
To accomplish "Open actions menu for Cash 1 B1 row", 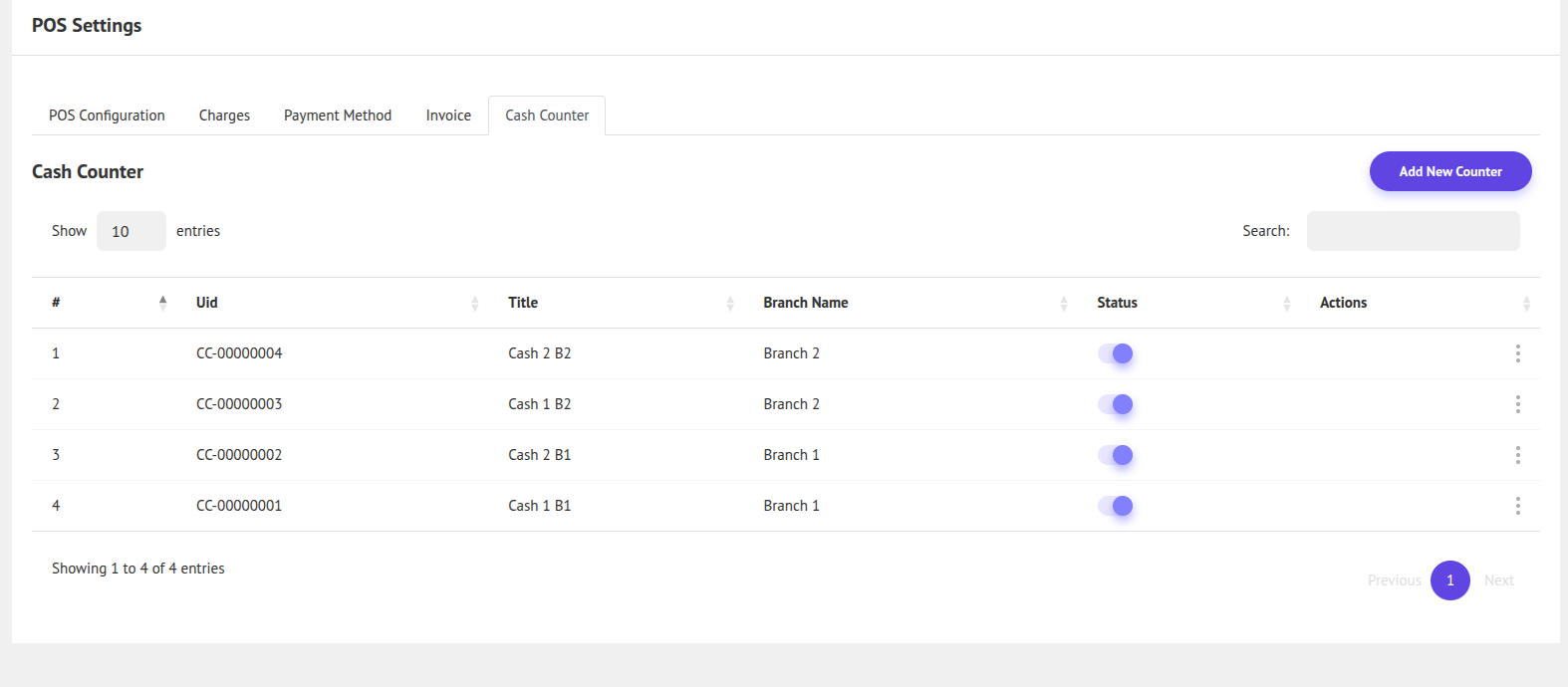I will click(x=1517, y=506).
